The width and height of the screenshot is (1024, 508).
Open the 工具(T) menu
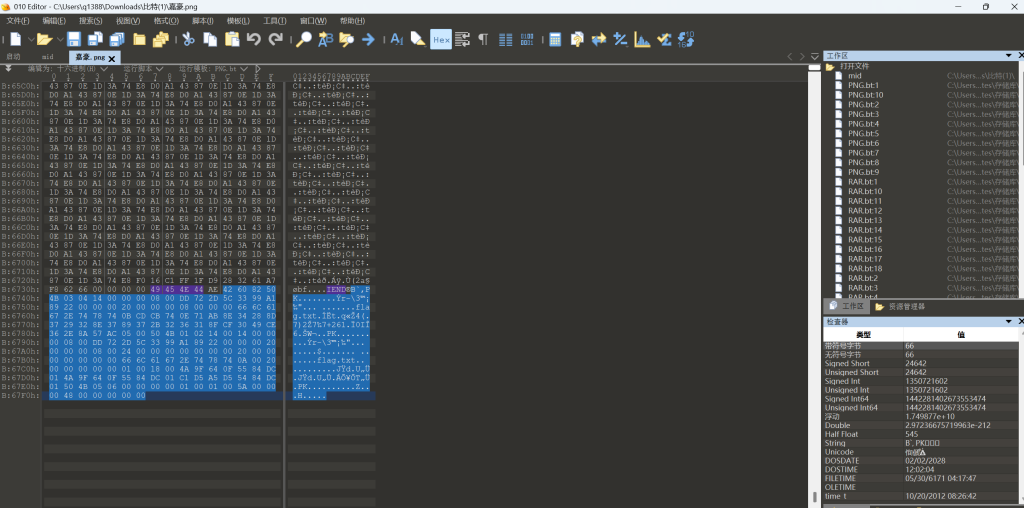coord(274,20)
